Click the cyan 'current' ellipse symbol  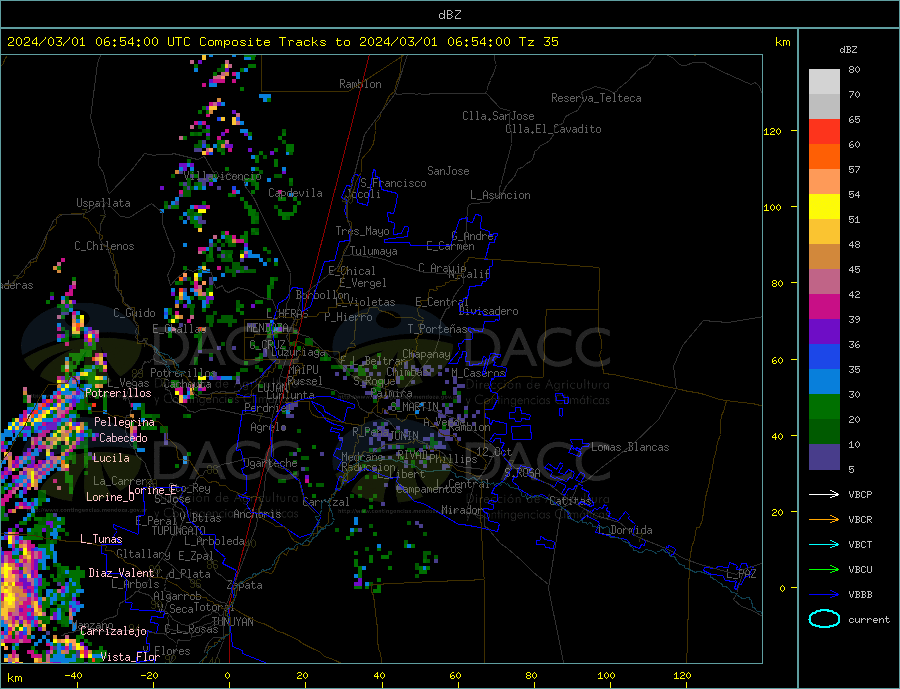point(824,619)
